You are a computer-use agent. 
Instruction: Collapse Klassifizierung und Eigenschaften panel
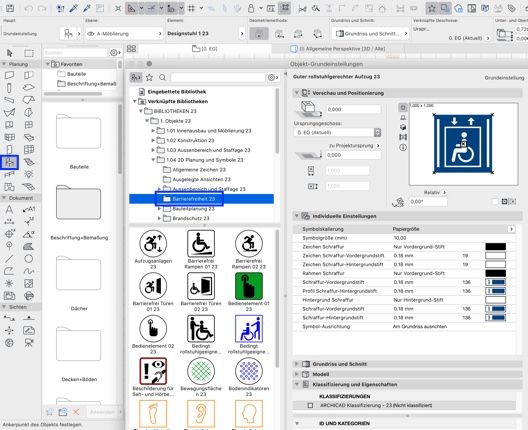pyautogui.click(x=297, y=384)
